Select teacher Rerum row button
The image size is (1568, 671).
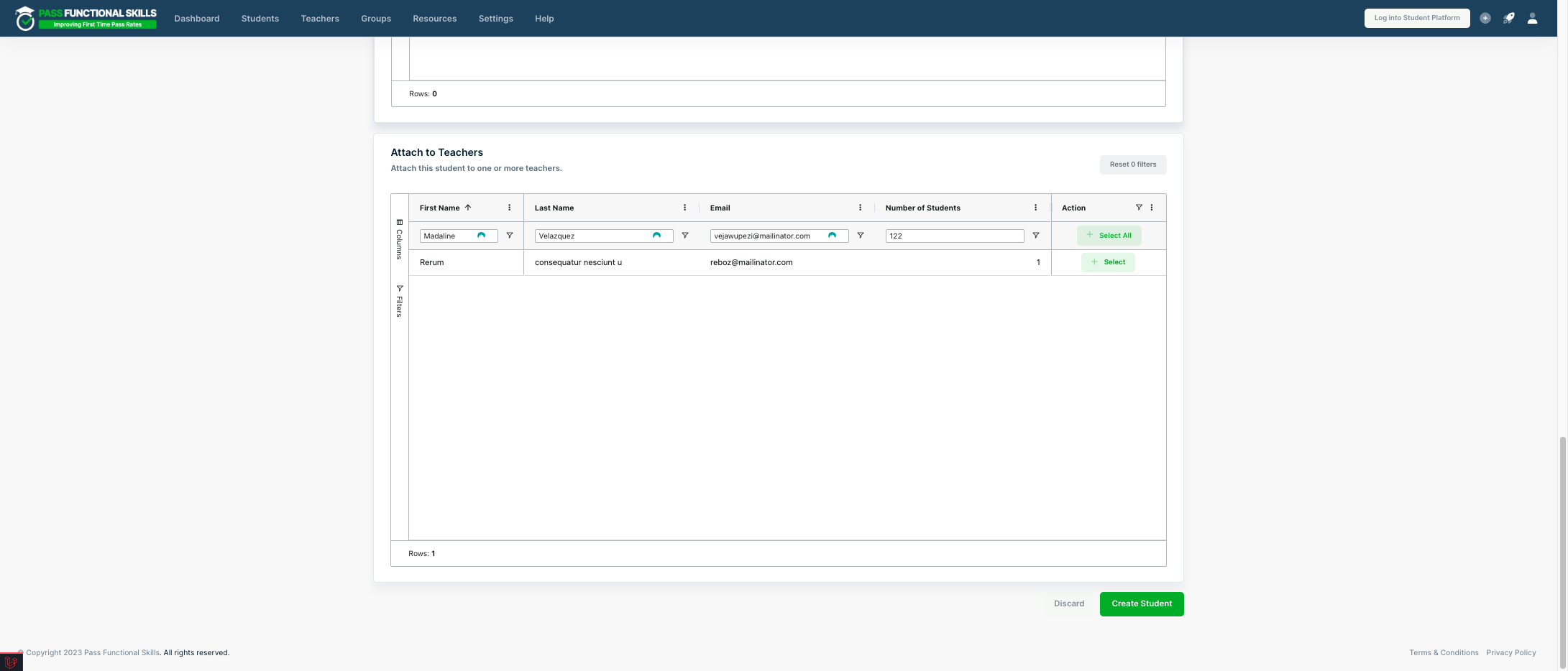1108,262
